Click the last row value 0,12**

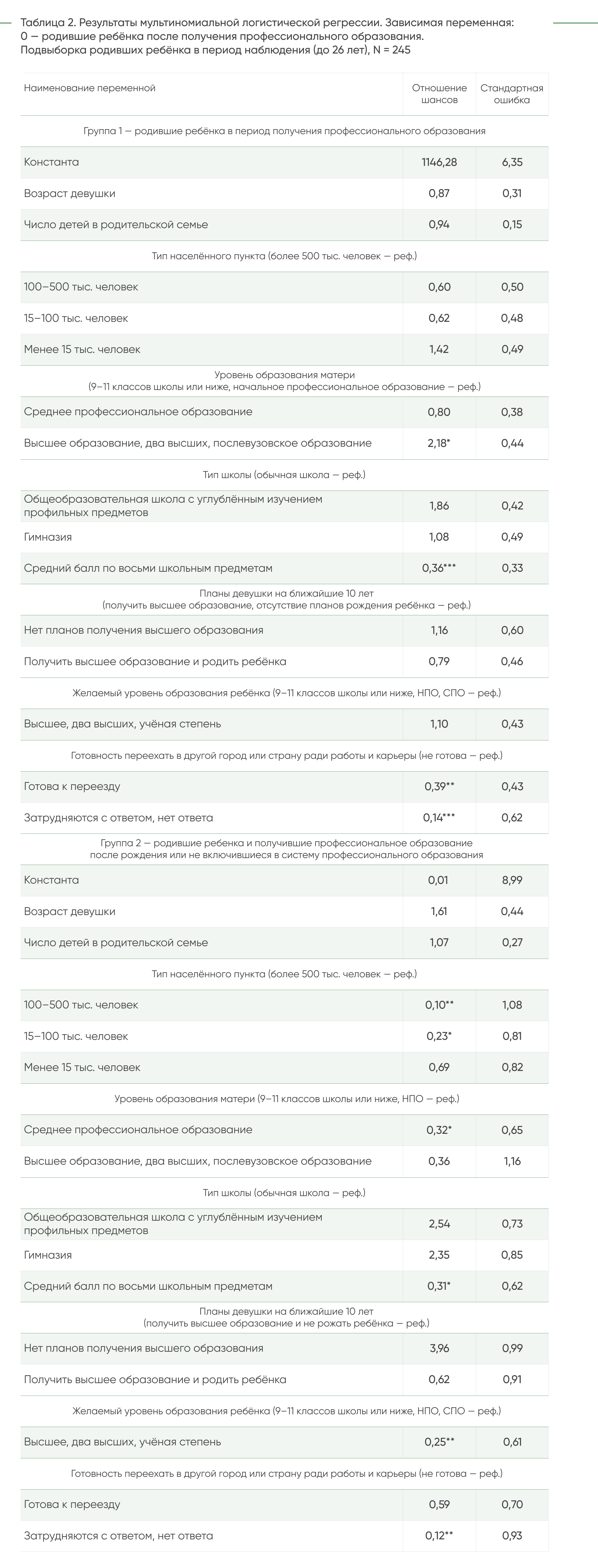(x=439, y=1536)
